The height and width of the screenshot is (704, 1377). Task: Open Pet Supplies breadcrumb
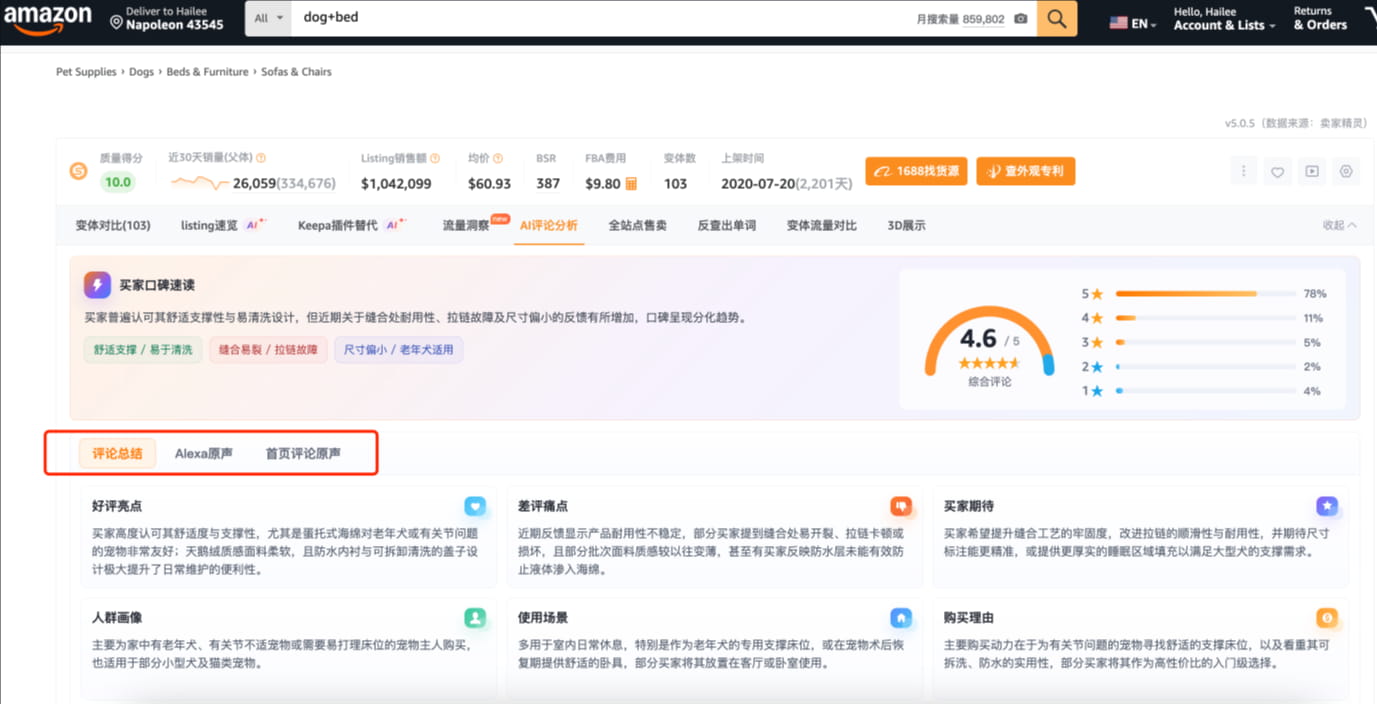86,72
